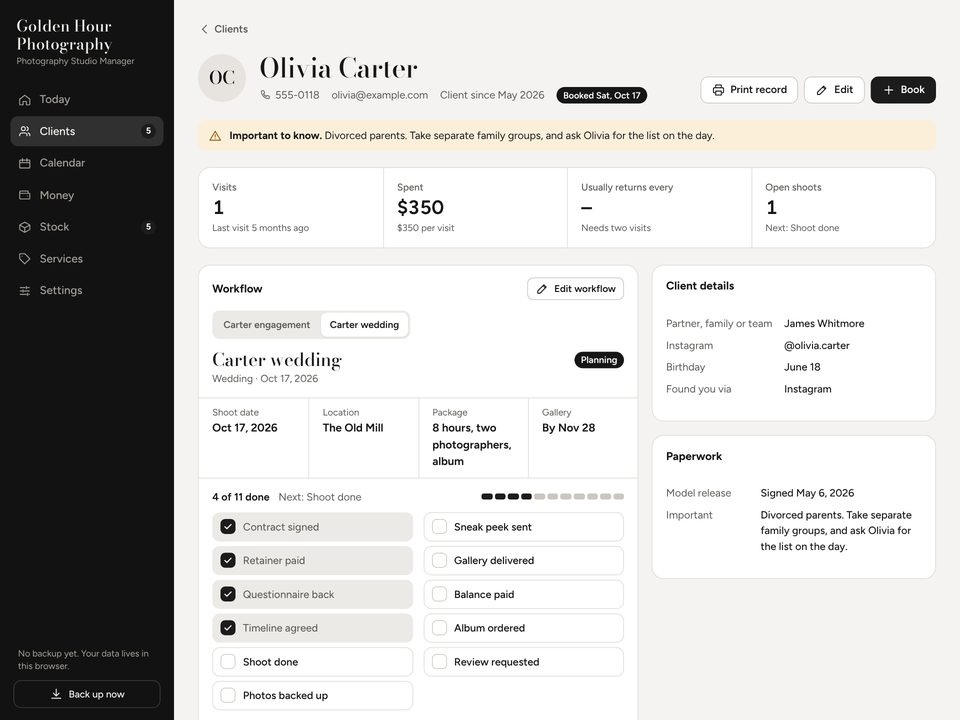The width and height of the screenshot is (960, 720).
Task: Open Stock label in the sidebar
Action: coord(54,227)
